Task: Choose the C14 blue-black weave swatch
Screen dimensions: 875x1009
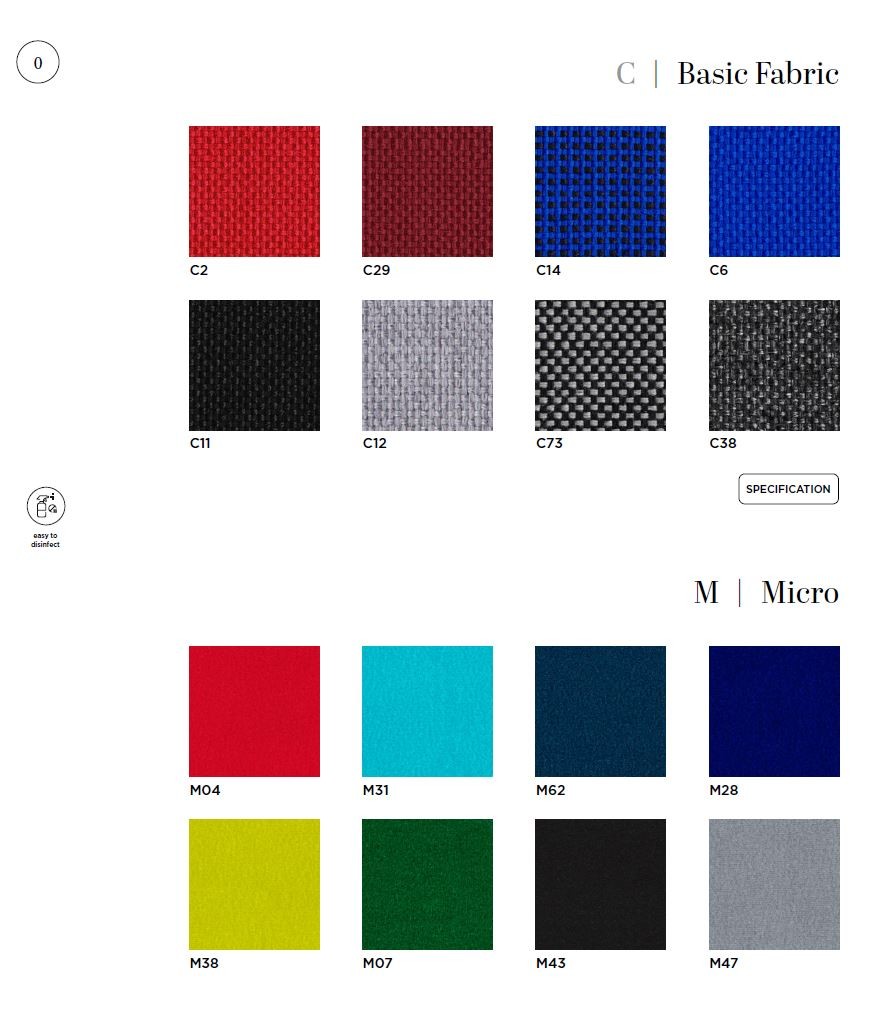Action: pyautogui.click(x=600, y=191)
